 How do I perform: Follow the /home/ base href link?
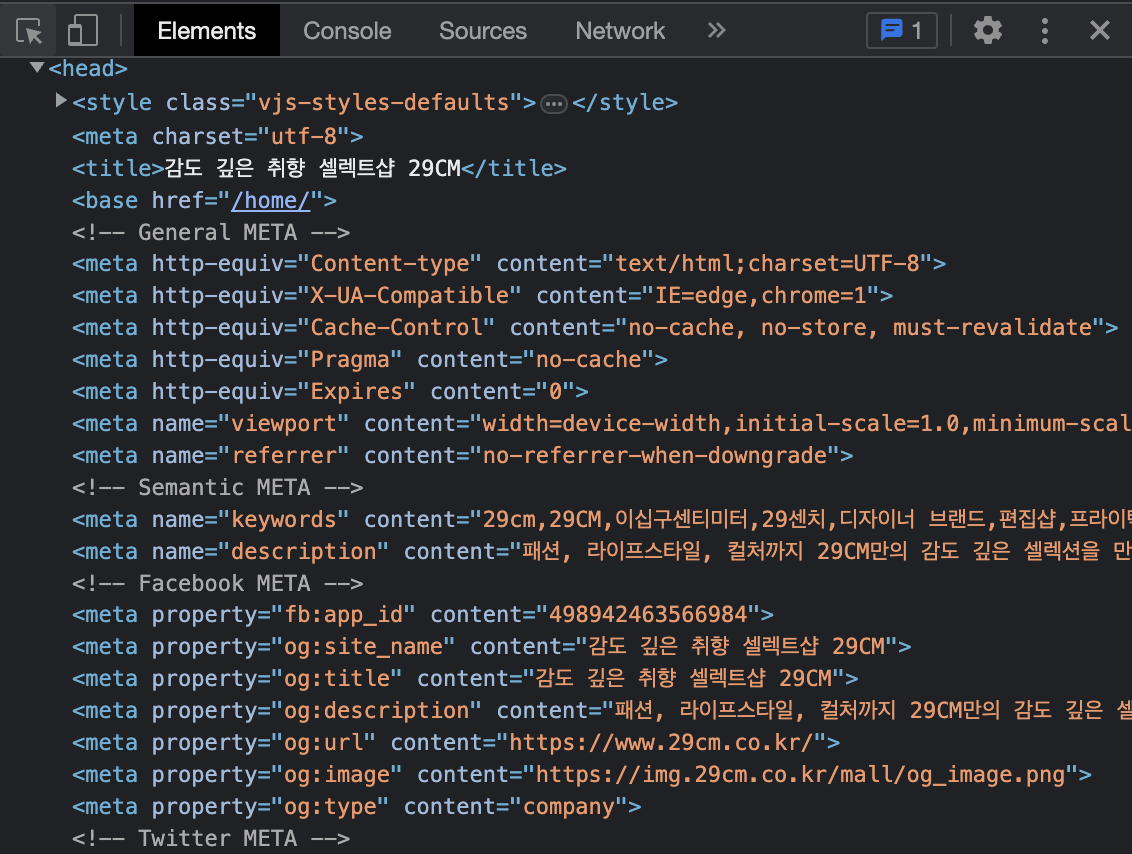[271, 200]
